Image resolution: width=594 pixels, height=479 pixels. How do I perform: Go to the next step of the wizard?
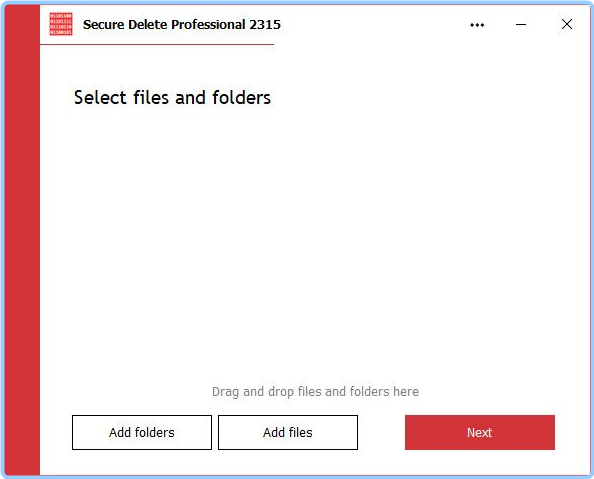tap(480, 432)
